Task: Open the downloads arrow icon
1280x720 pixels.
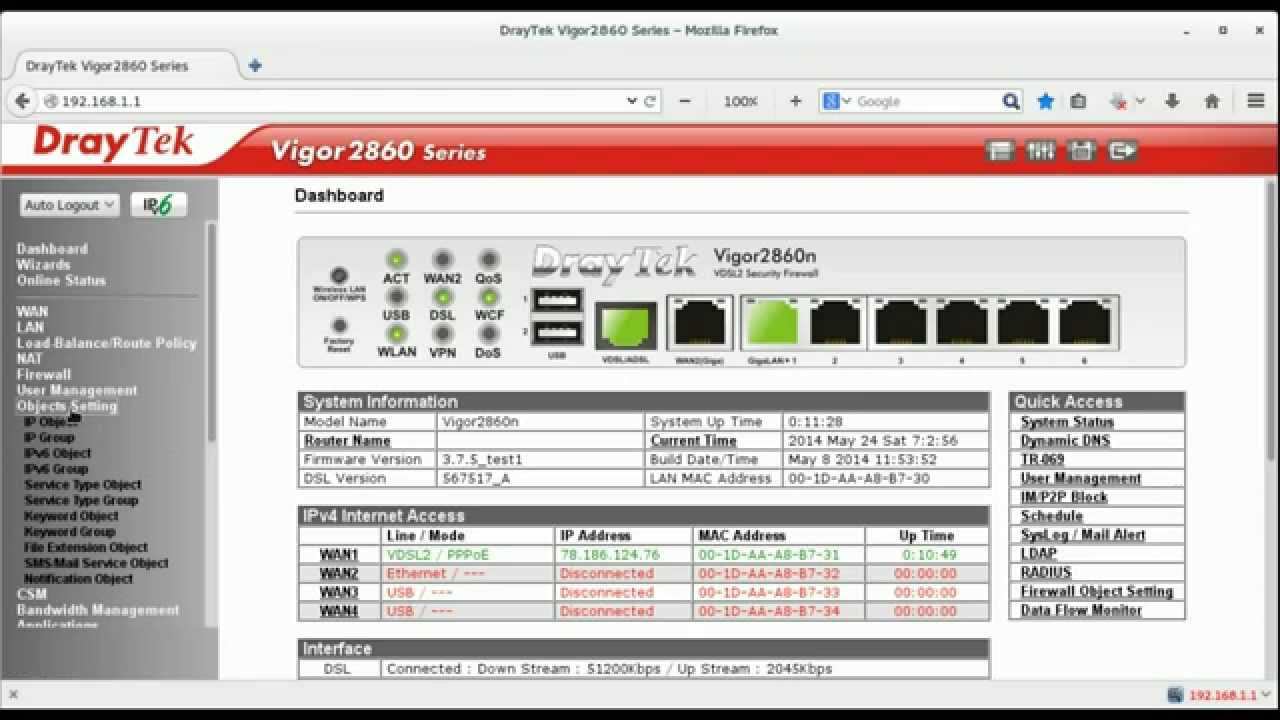Action: pos(1173,101)
